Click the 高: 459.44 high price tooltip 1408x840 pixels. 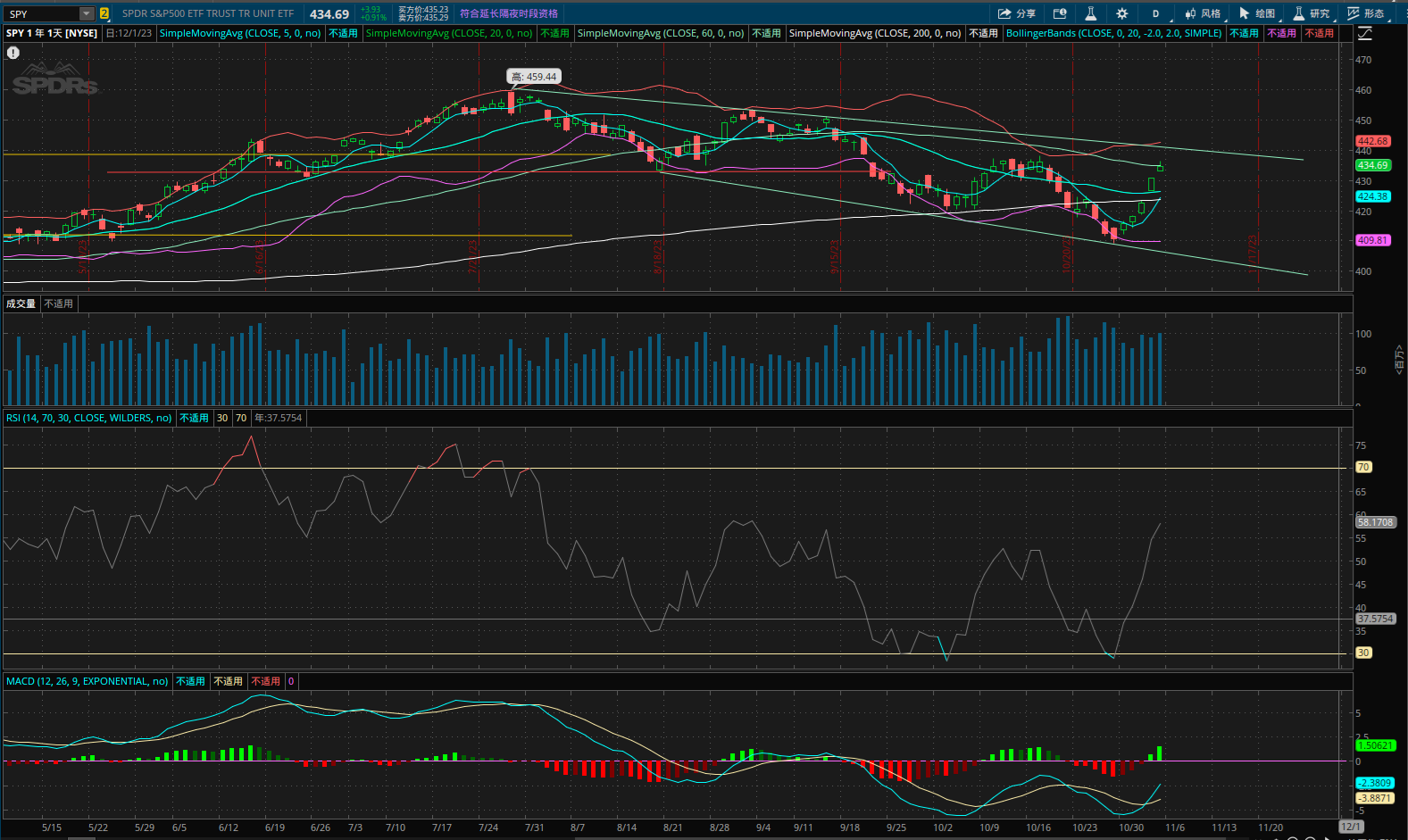(x=534, y=77)
